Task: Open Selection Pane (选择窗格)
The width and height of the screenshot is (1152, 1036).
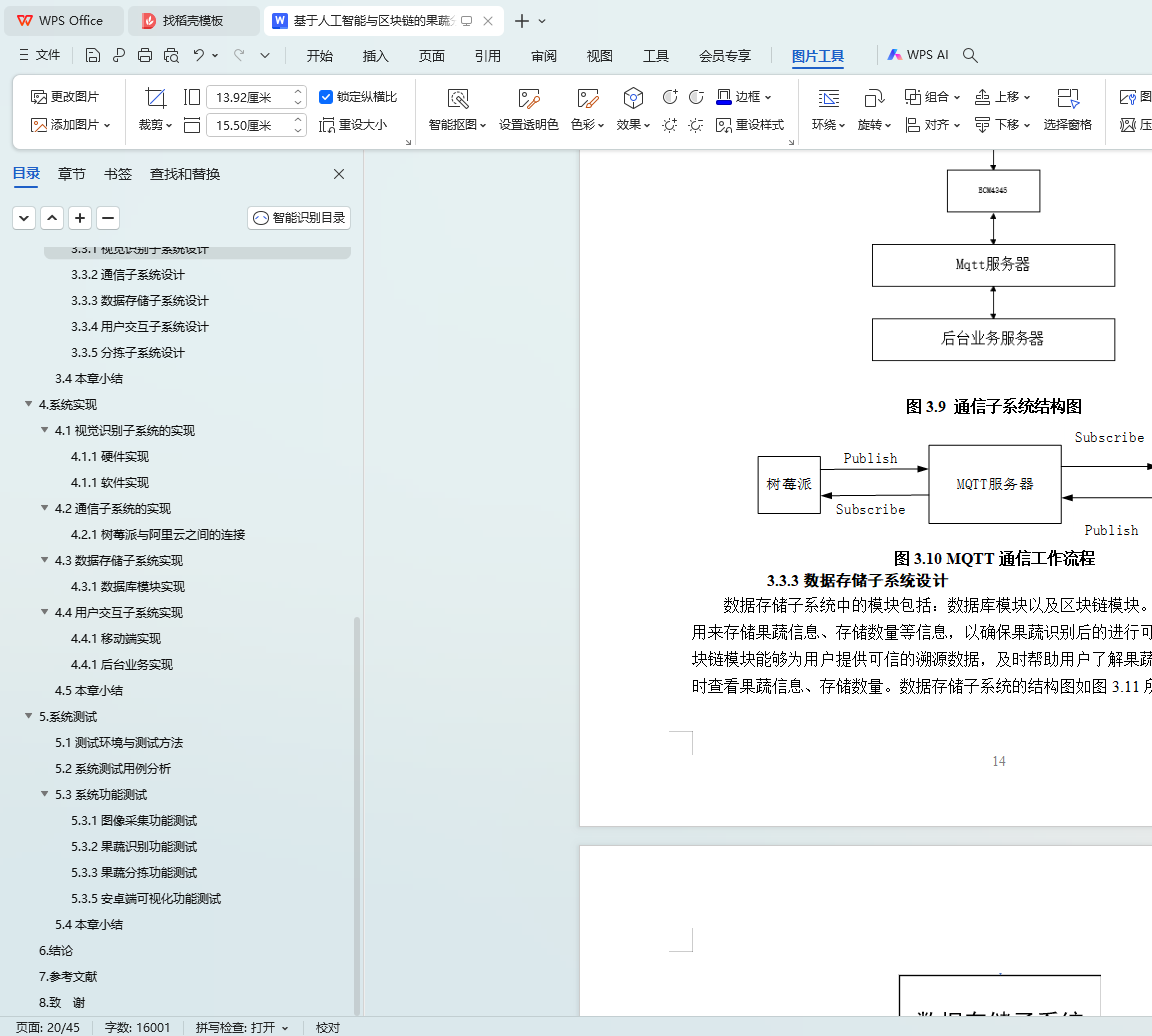Action: (x=1068, y=110)
